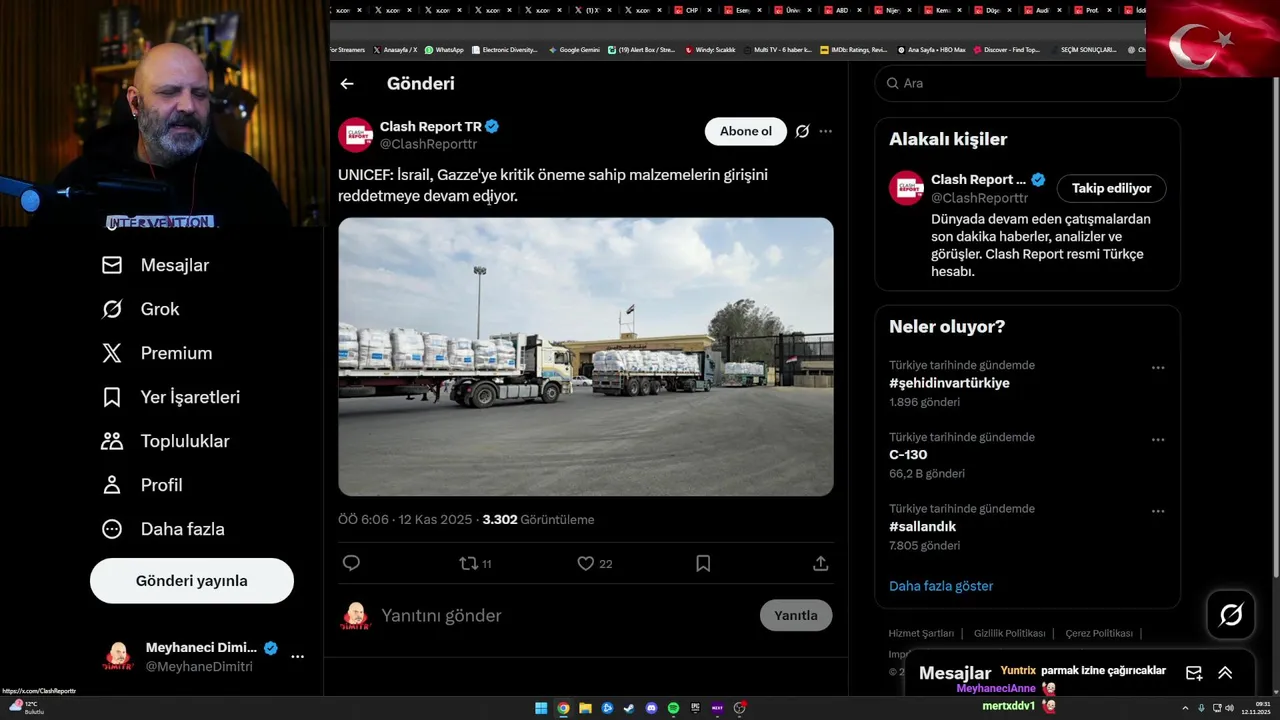Viewport: 1280px width, 720px height.
Task: Click the Clash Report avatar under Alakalı kişiler
Action: coord(906,188)
